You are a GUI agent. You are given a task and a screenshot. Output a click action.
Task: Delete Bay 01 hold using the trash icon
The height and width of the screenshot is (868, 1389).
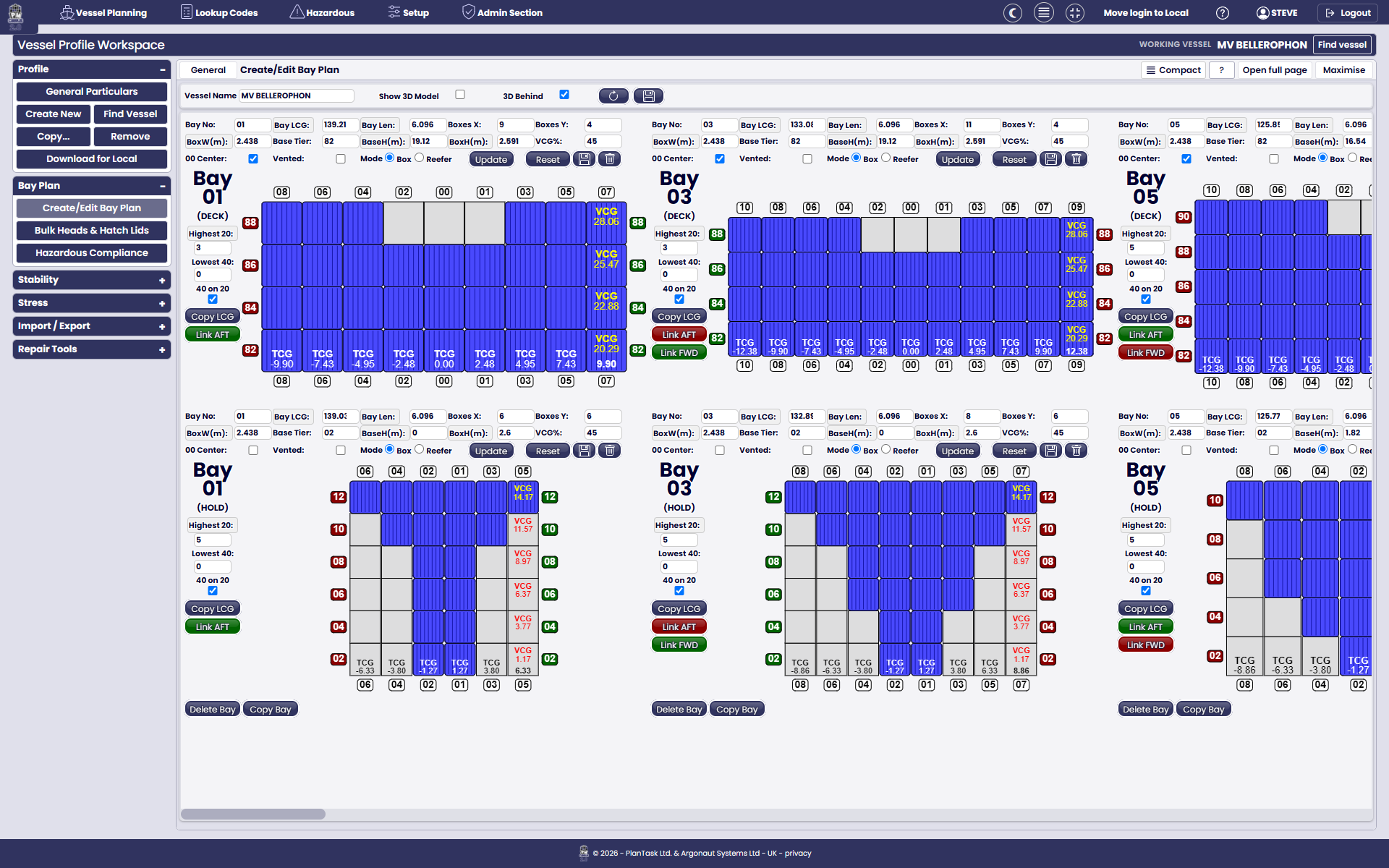(610, 450)
